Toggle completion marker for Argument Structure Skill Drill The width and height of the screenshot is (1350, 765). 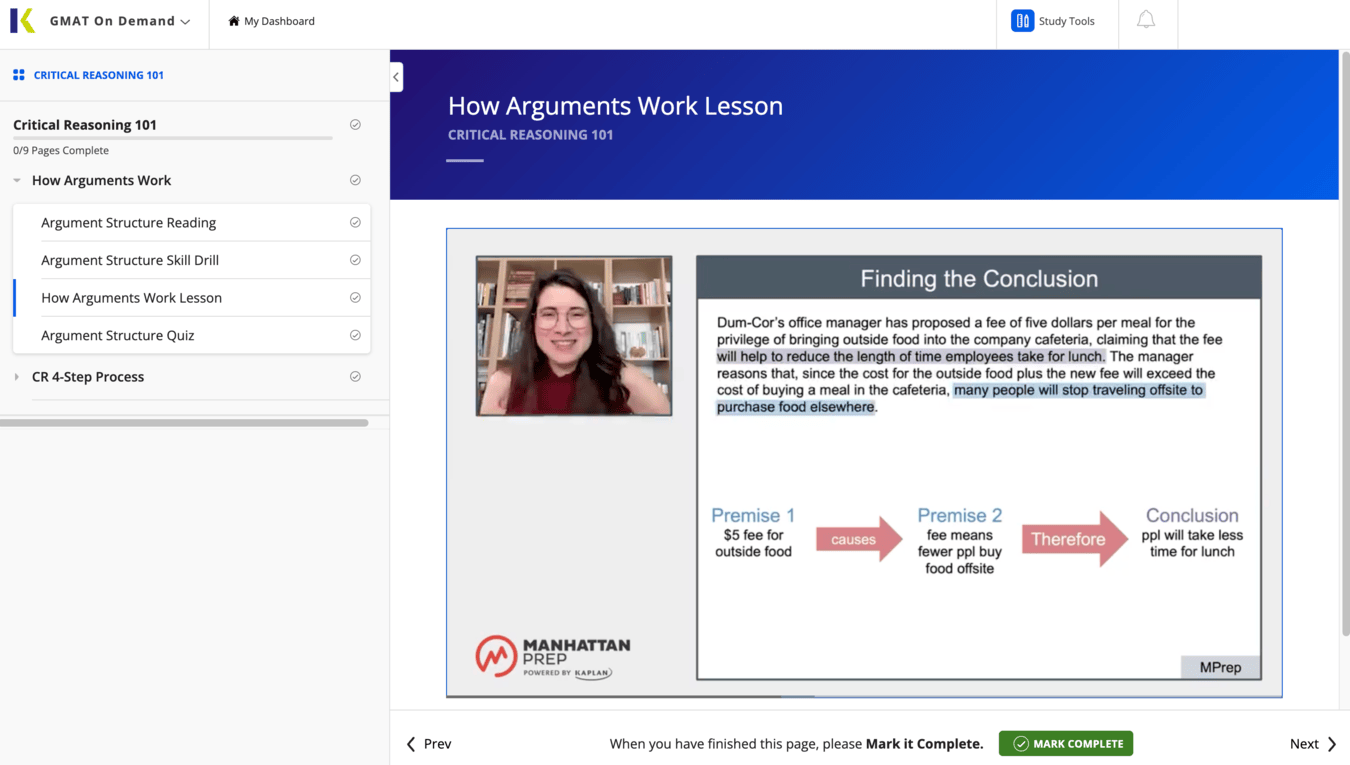[x=355, y=260]
